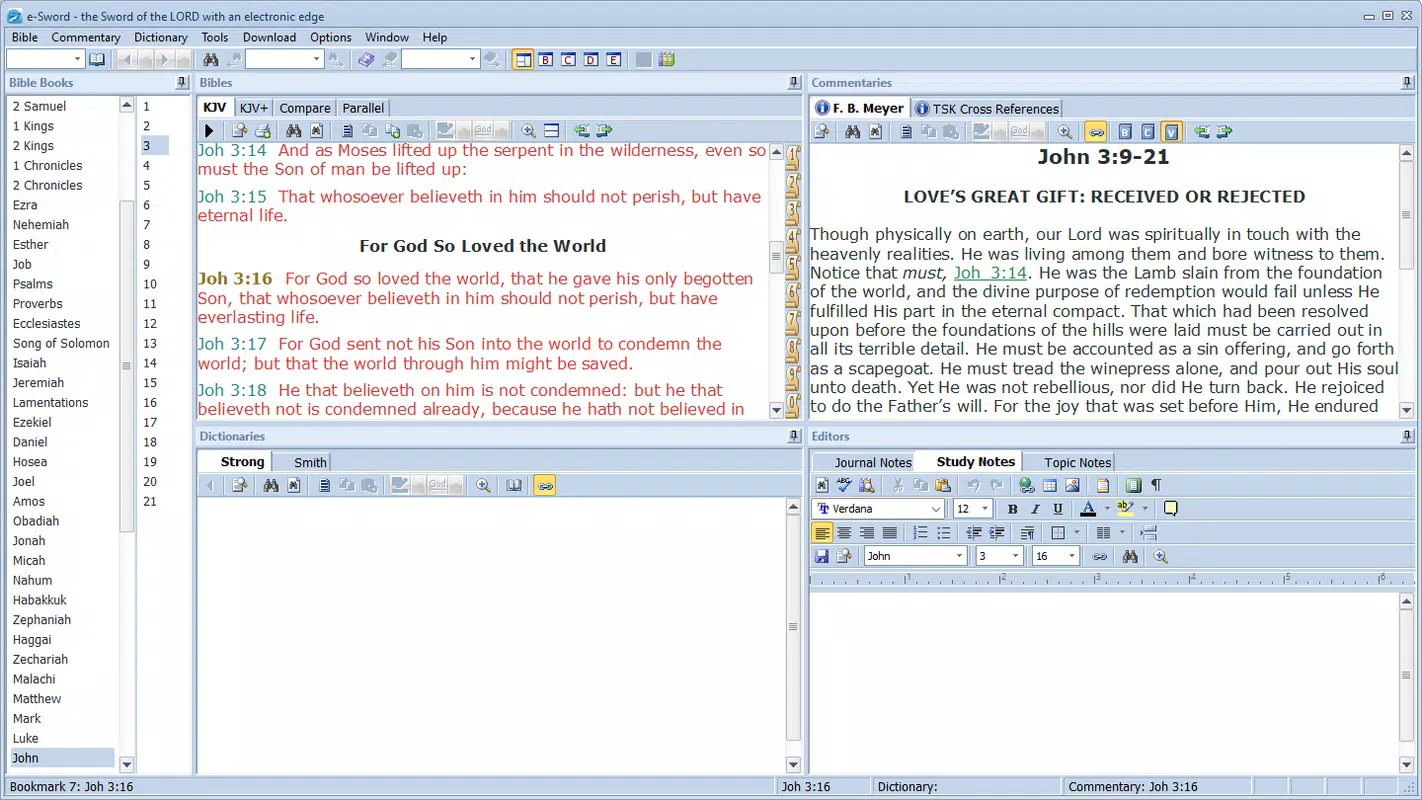Open the font size 12 dropdown
1422x800 pixels.
(984, 509)
